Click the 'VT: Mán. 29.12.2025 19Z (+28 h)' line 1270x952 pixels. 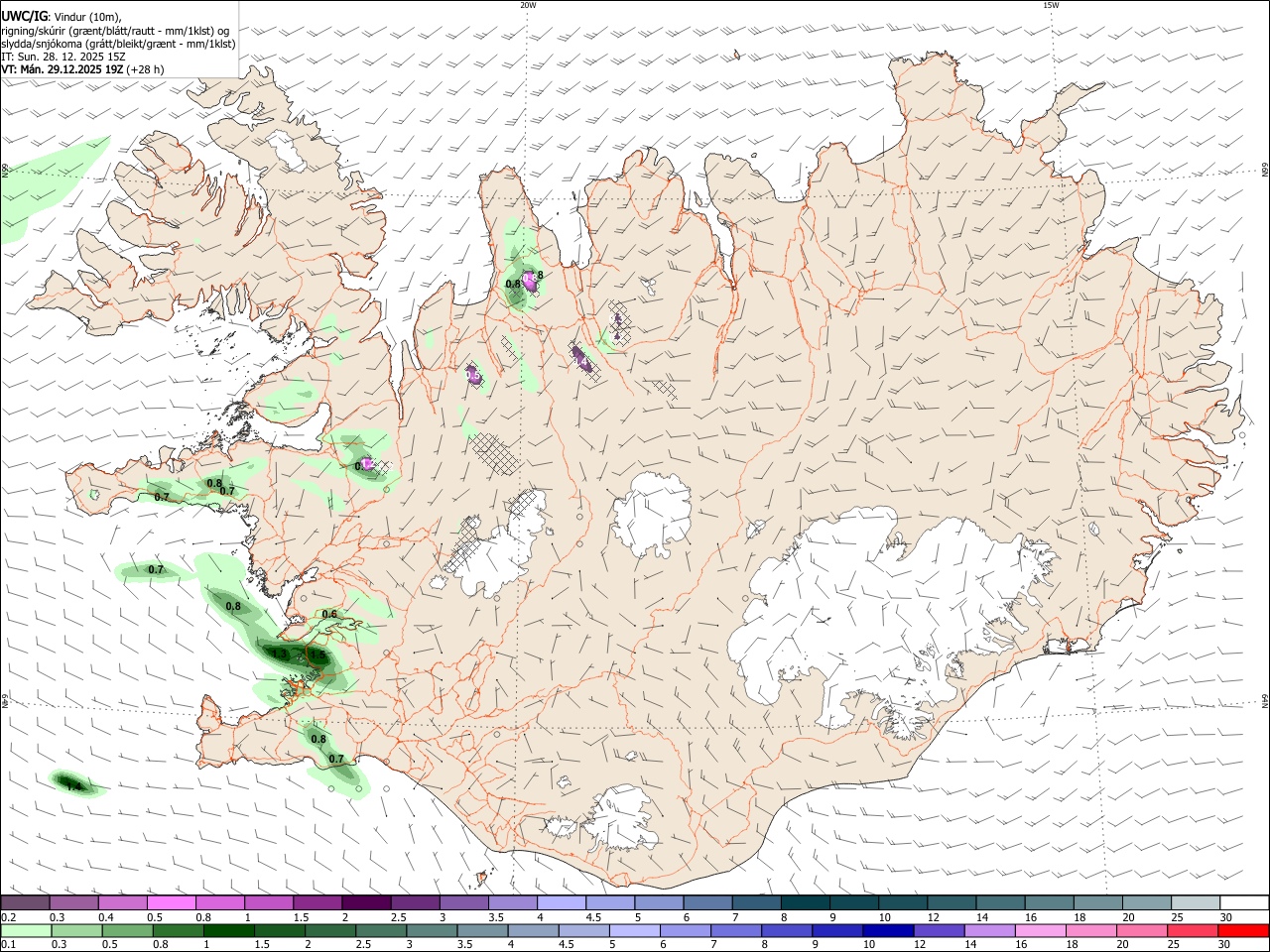tap(82, 69)
